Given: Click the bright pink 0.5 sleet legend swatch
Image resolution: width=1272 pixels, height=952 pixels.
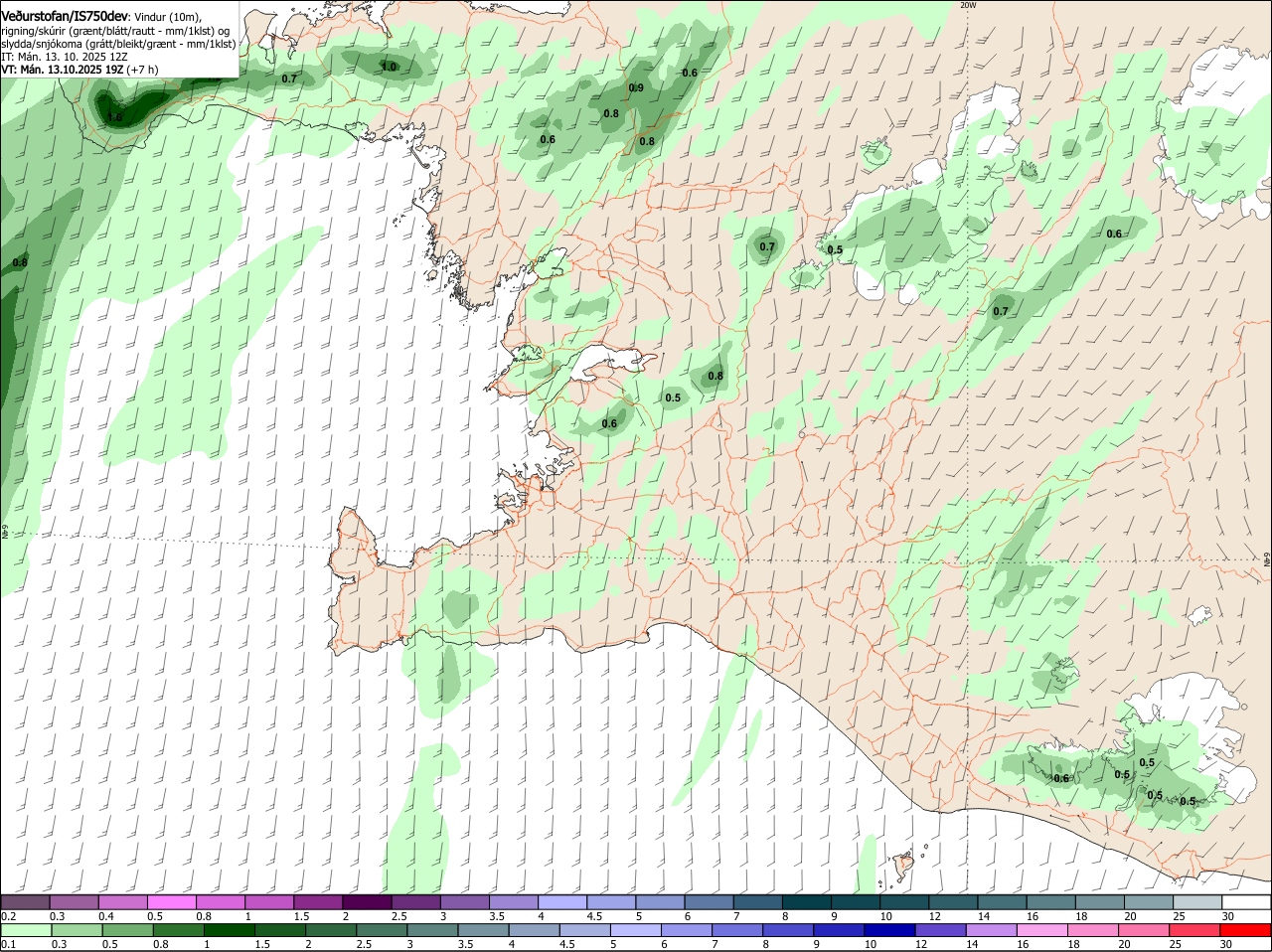Looking at the screenshot, I should point(171,901).
